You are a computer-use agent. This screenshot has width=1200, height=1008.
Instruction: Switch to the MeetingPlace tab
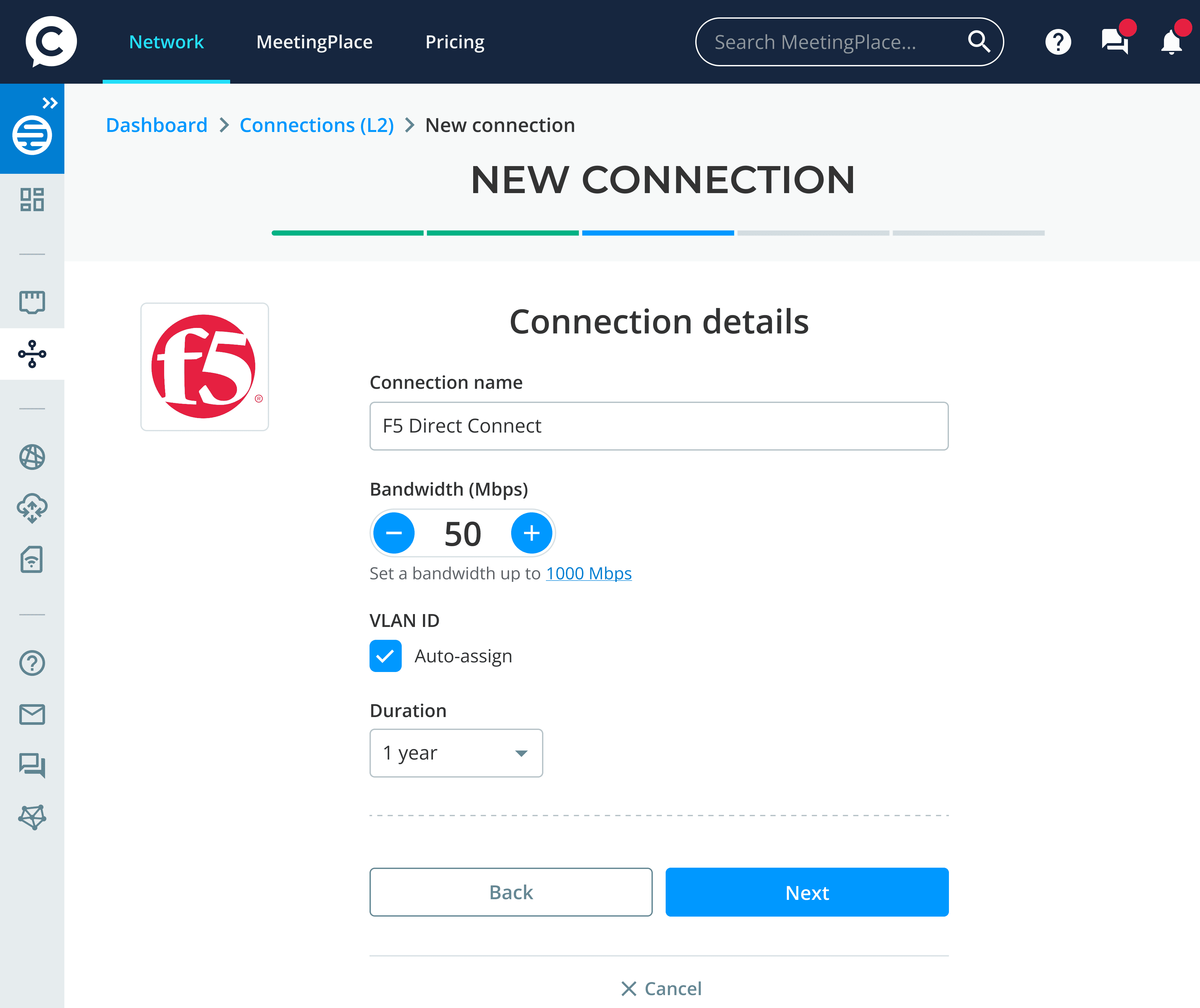coord(314,42)
